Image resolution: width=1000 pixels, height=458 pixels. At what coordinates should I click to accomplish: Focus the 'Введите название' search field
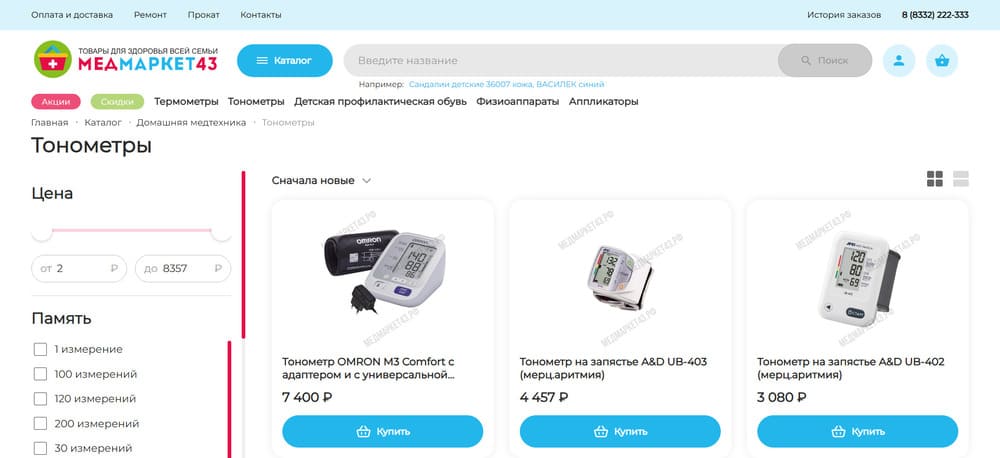click(561, 61)
